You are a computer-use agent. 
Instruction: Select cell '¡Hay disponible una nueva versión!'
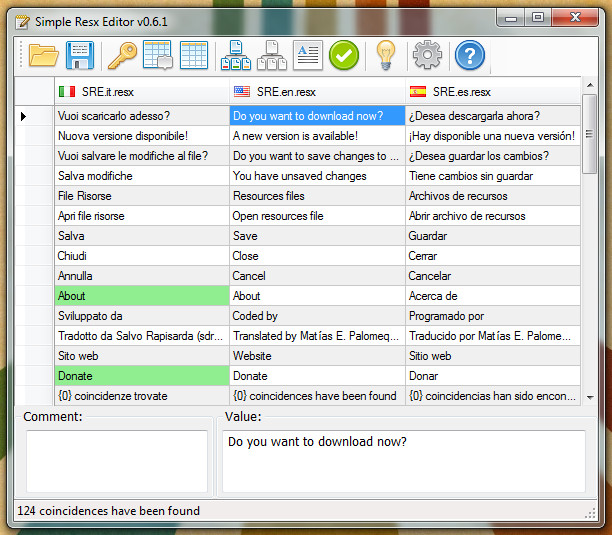pyautogui.click(x=493, y=136)
